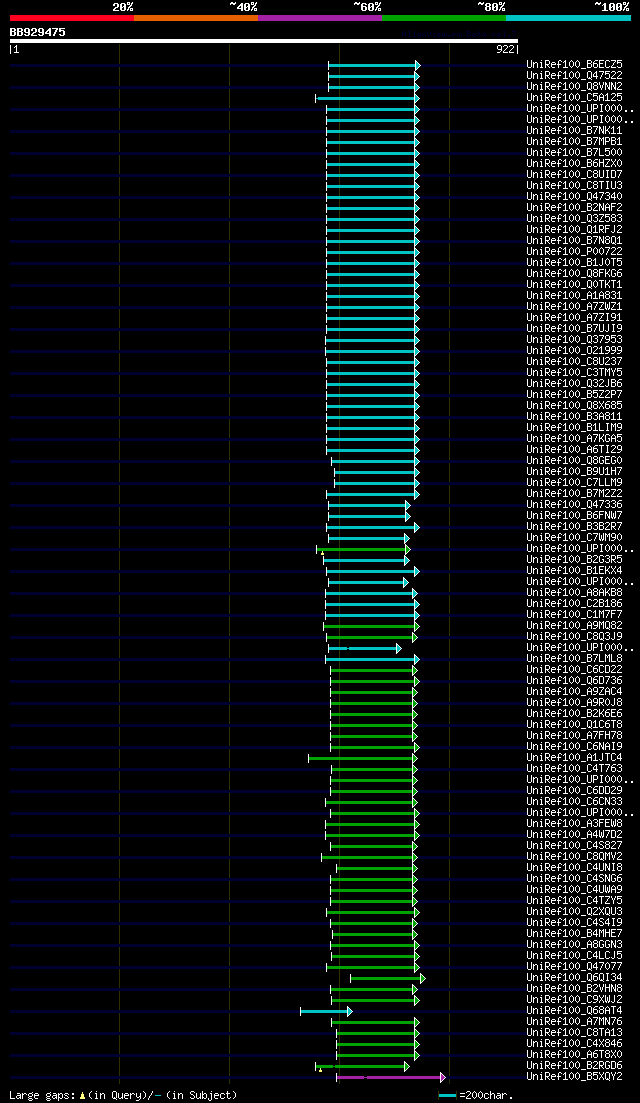640x1103 pixels.
Task: Click the purple alignment bar of UniRef100_B5XQY2
Action: tap(389, 1077)
